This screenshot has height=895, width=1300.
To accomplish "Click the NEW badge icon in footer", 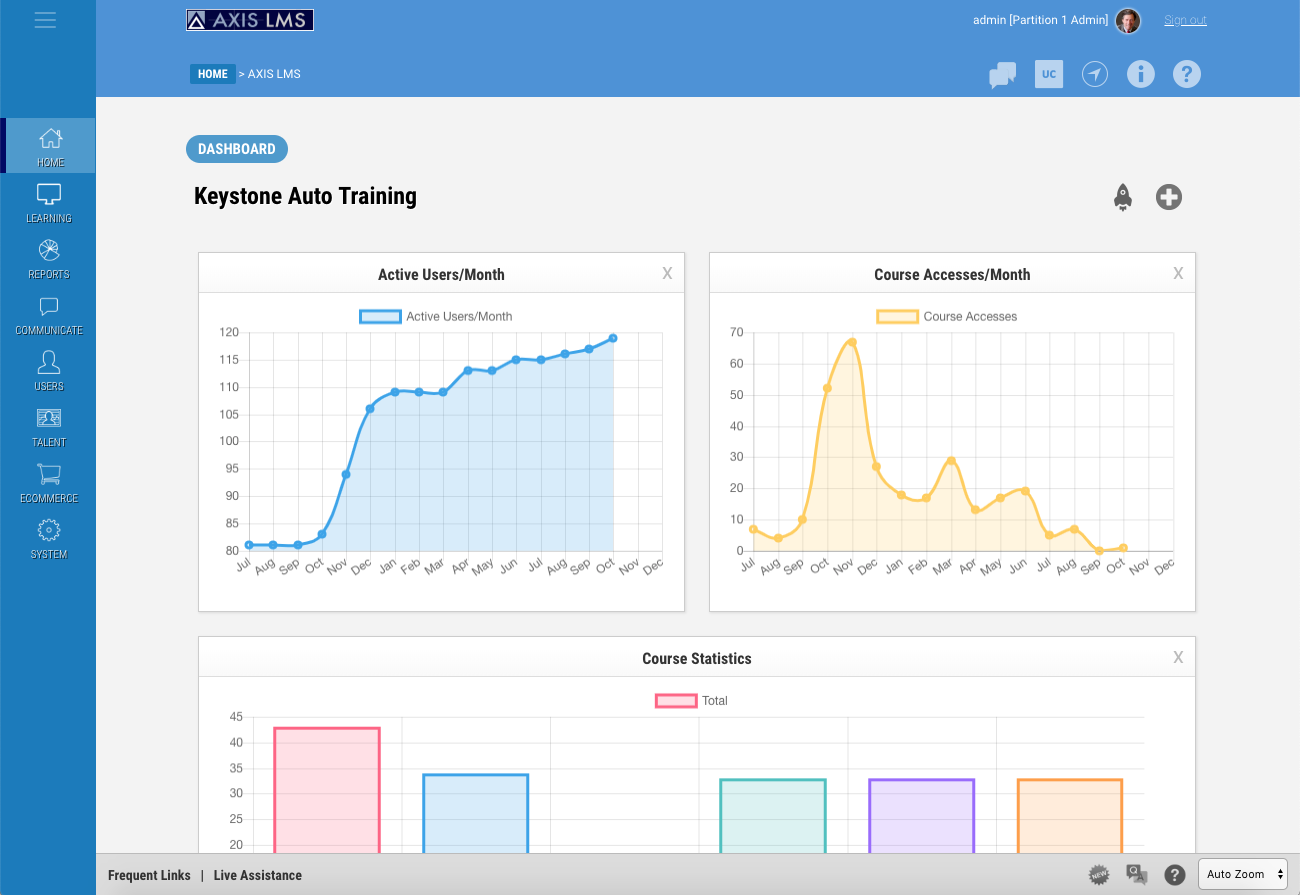I will pyautogui.click(x=1099, y=875).
